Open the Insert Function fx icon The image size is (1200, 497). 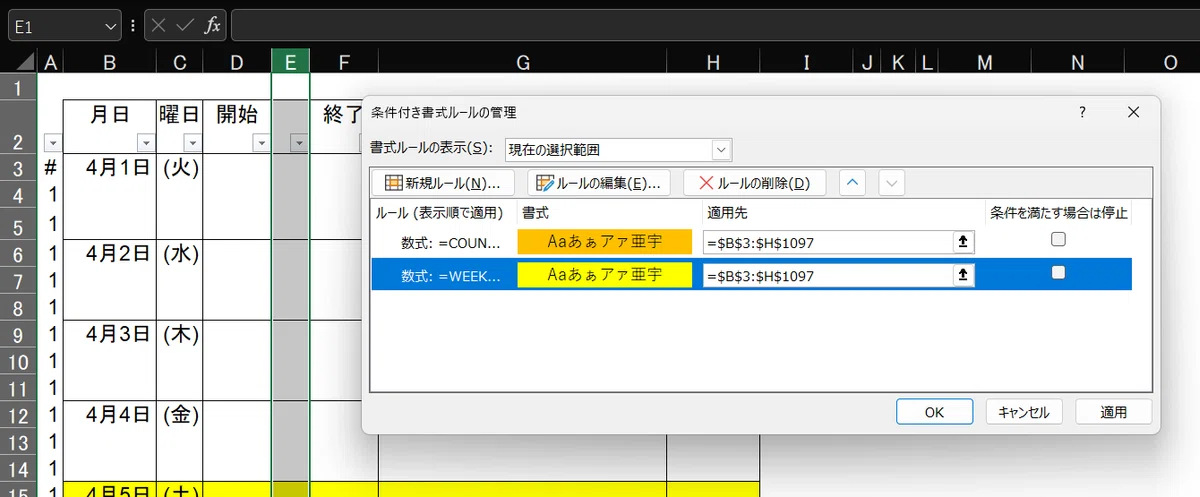click(x=213, y=26)
